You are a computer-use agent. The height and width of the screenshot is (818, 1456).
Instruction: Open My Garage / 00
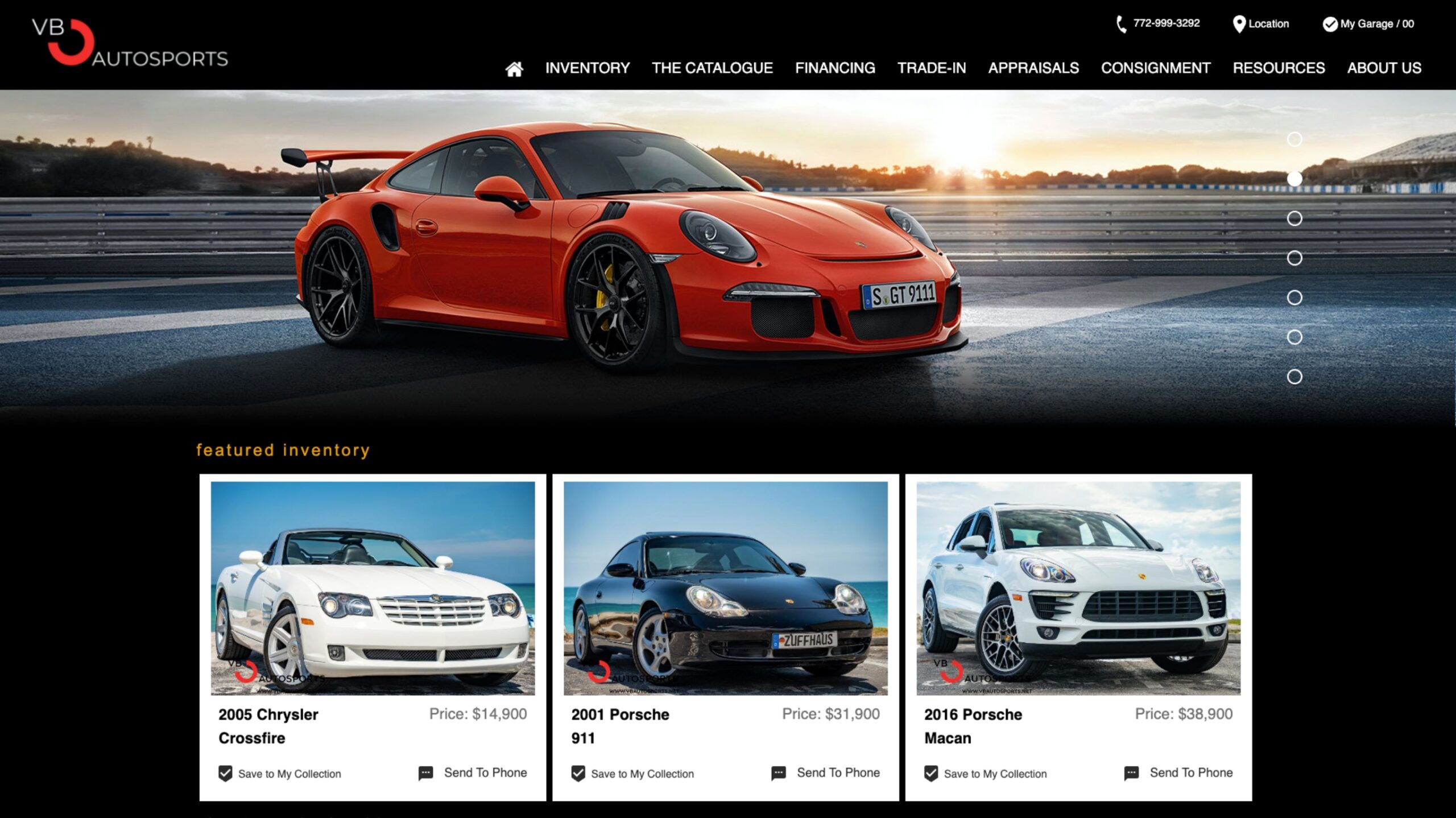pyautogui.click(x=1377, y=24)
